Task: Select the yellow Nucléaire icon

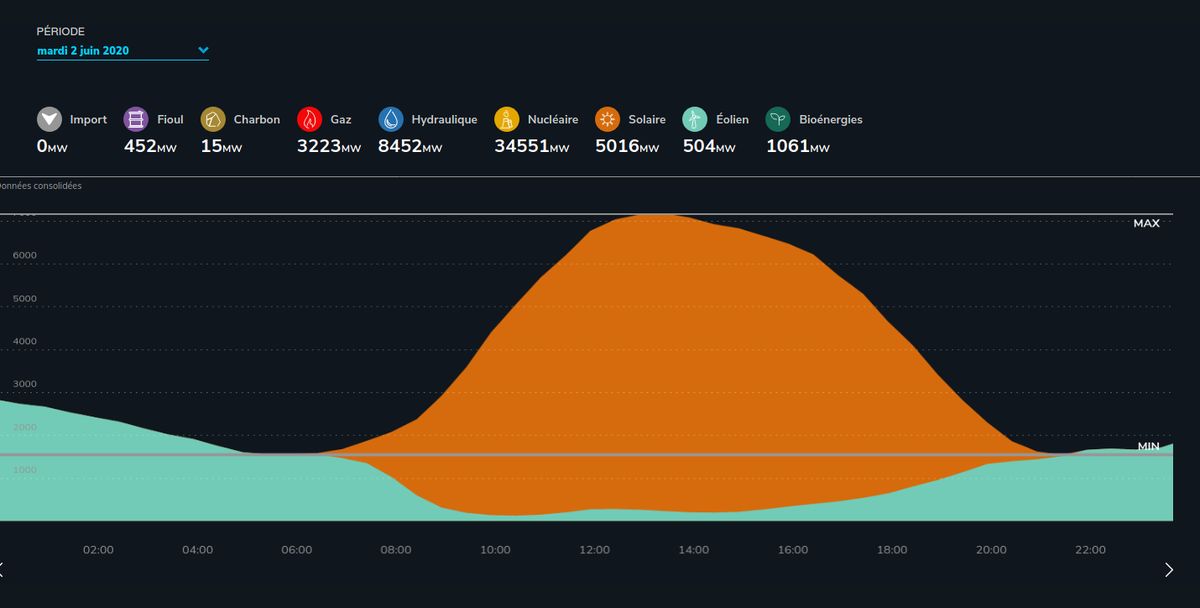Action: point(507,120)
